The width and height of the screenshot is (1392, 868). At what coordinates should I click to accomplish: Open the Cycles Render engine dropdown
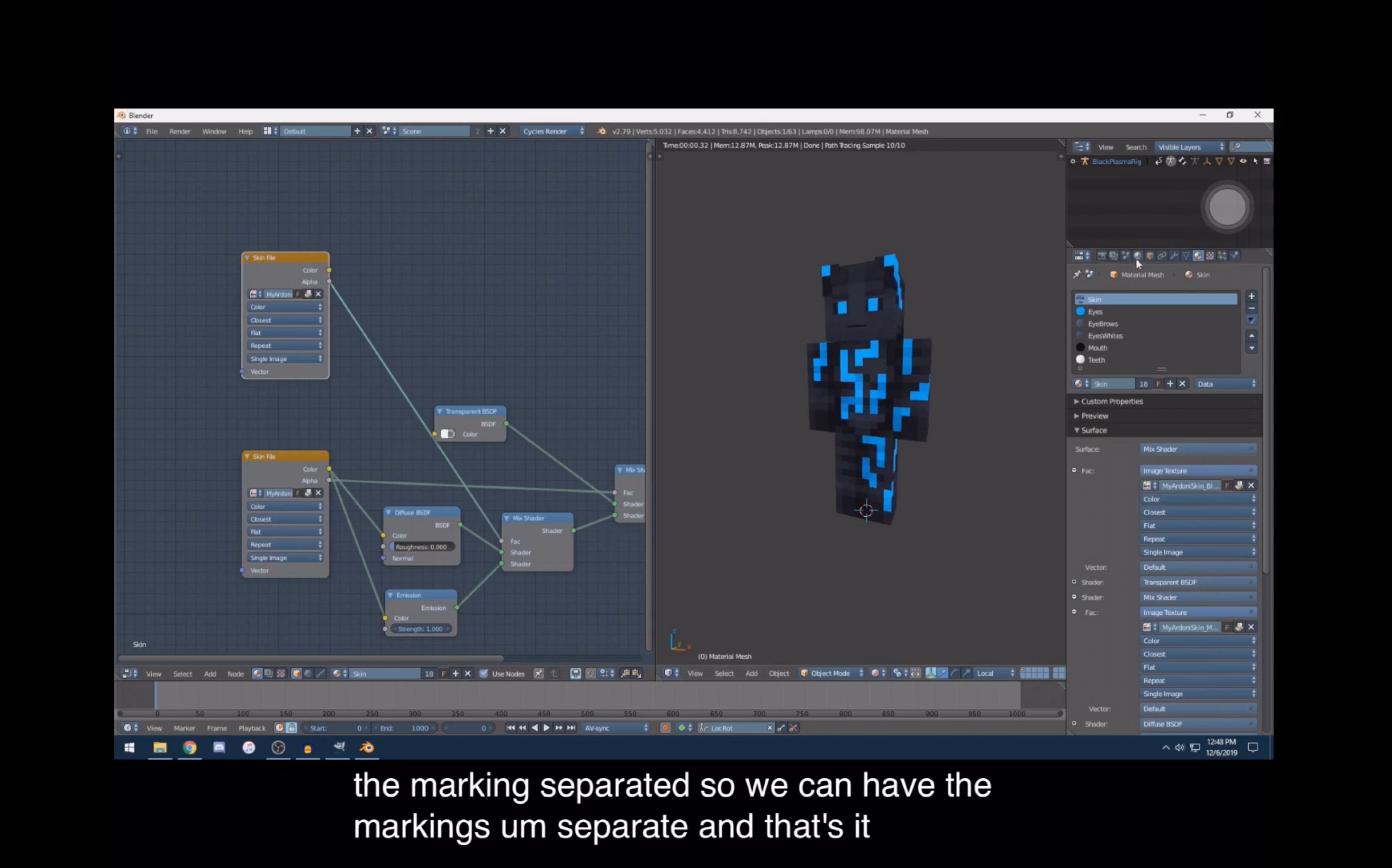553,132
